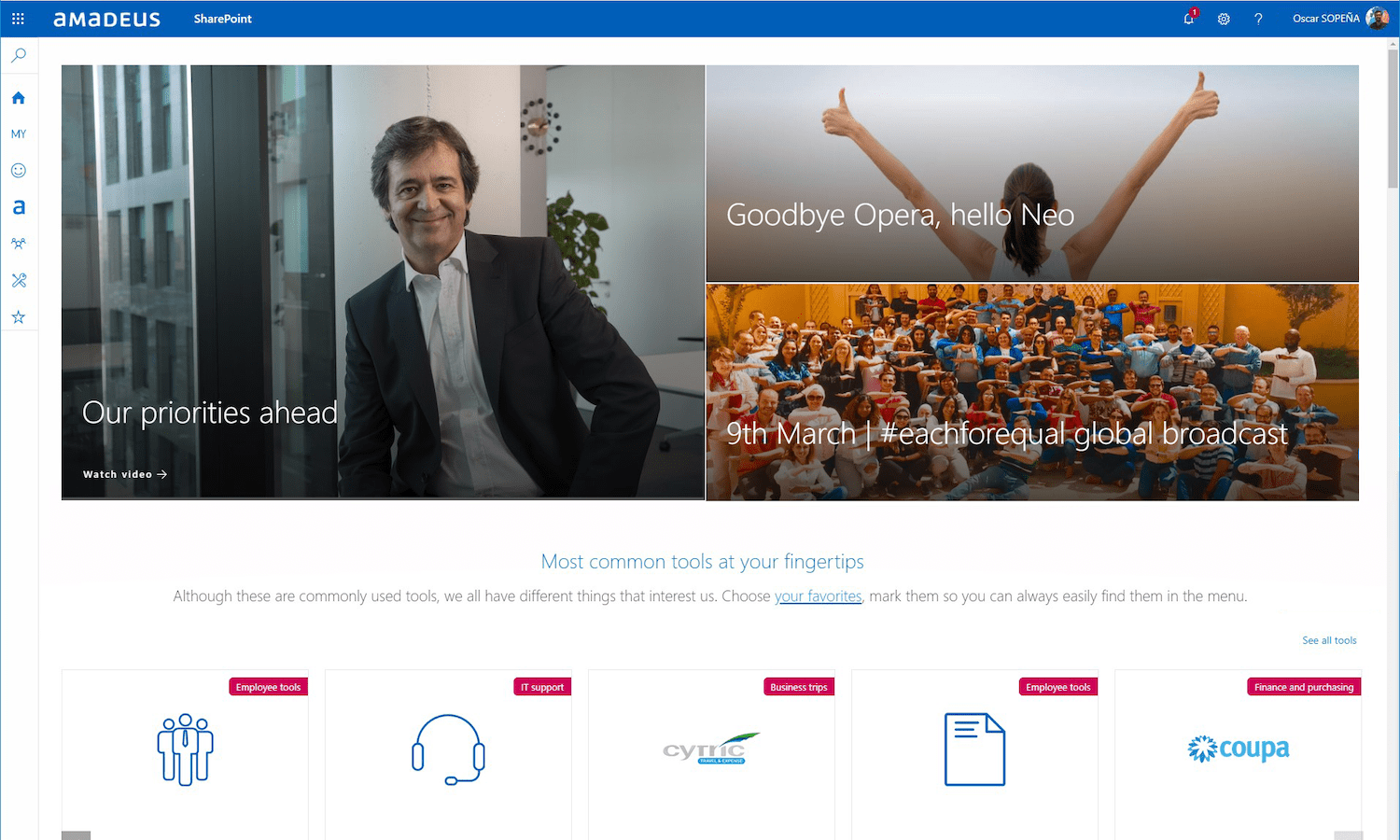Open search from the sidebar magnifier icon
The image size is (1400, 840).
tap(19, 56)
